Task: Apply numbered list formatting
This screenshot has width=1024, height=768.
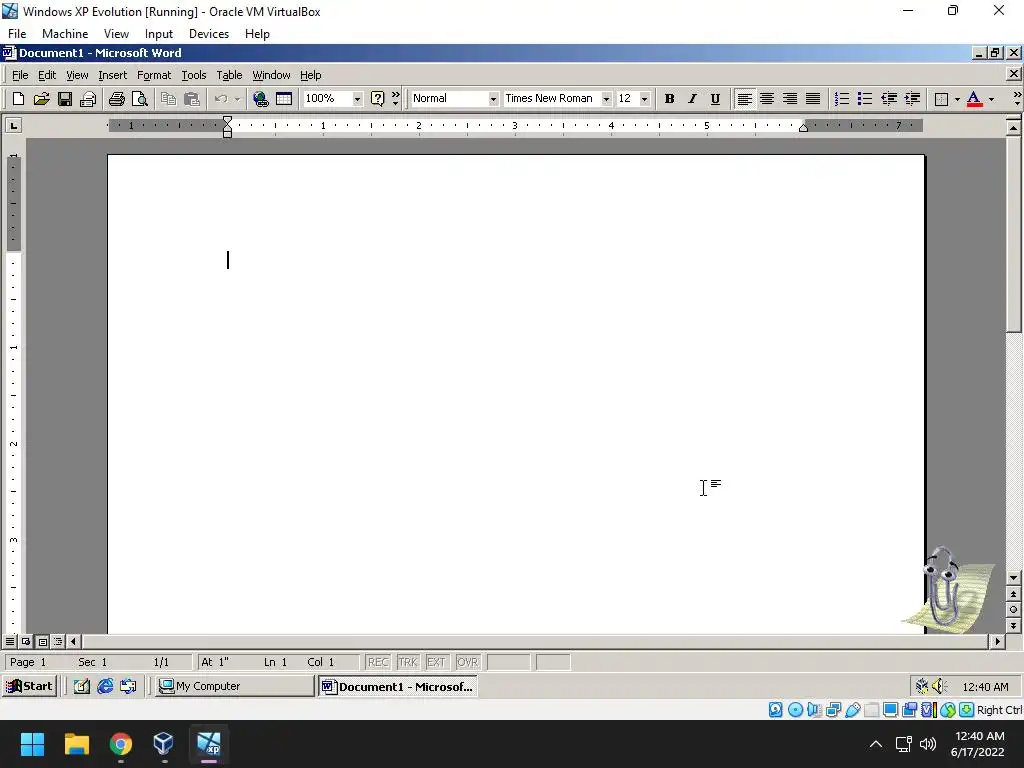Action: [x=842, y=99]
